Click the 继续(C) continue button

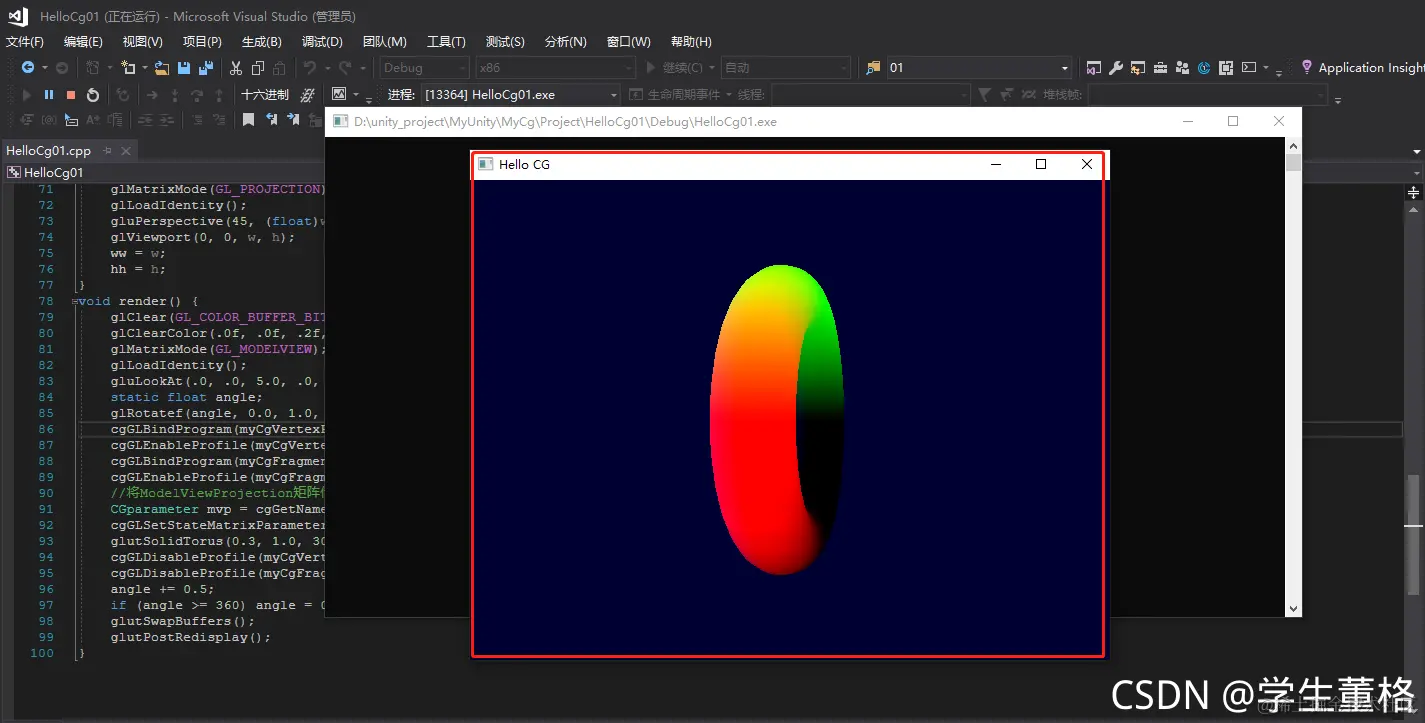[674, 68]
